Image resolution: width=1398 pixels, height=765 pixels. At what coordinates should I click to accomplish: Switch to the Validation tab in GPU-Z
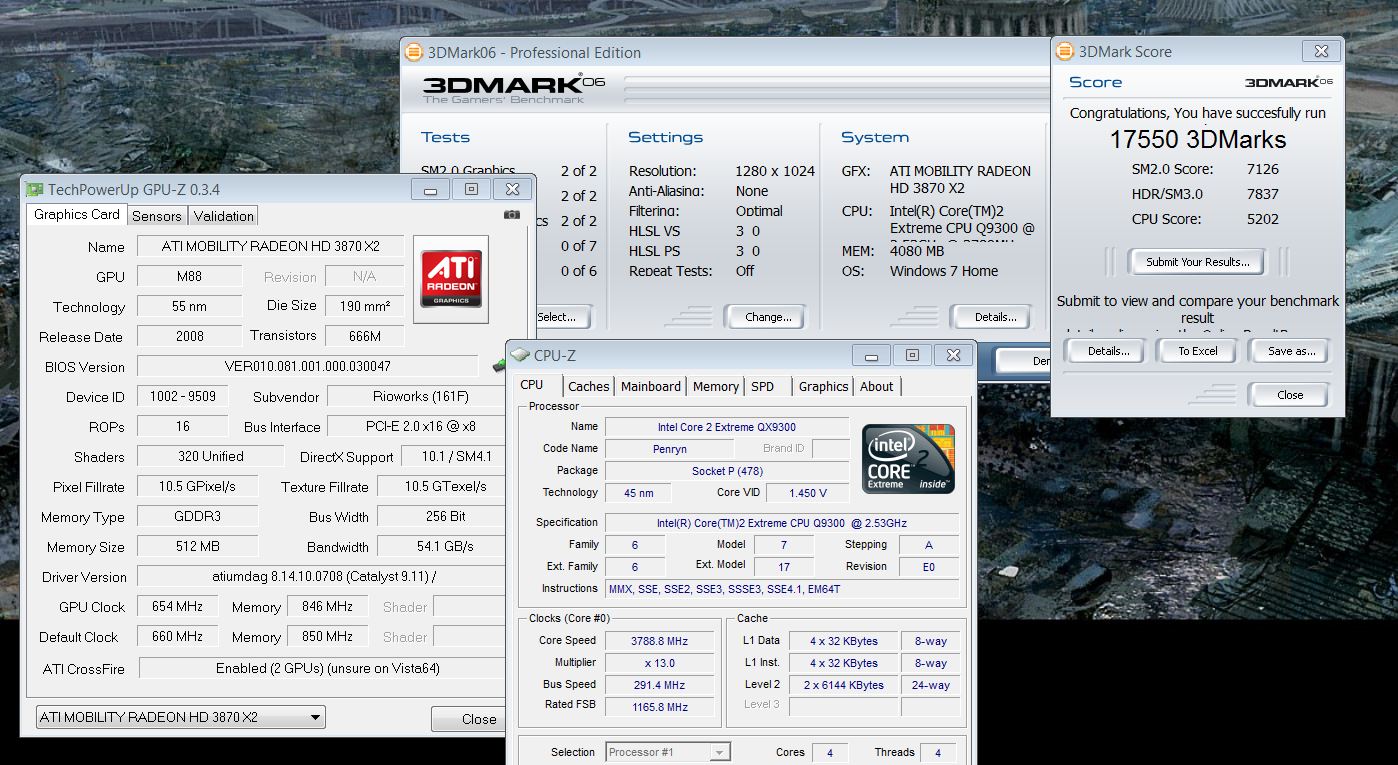pyautogui.click(x=224, y=216)
